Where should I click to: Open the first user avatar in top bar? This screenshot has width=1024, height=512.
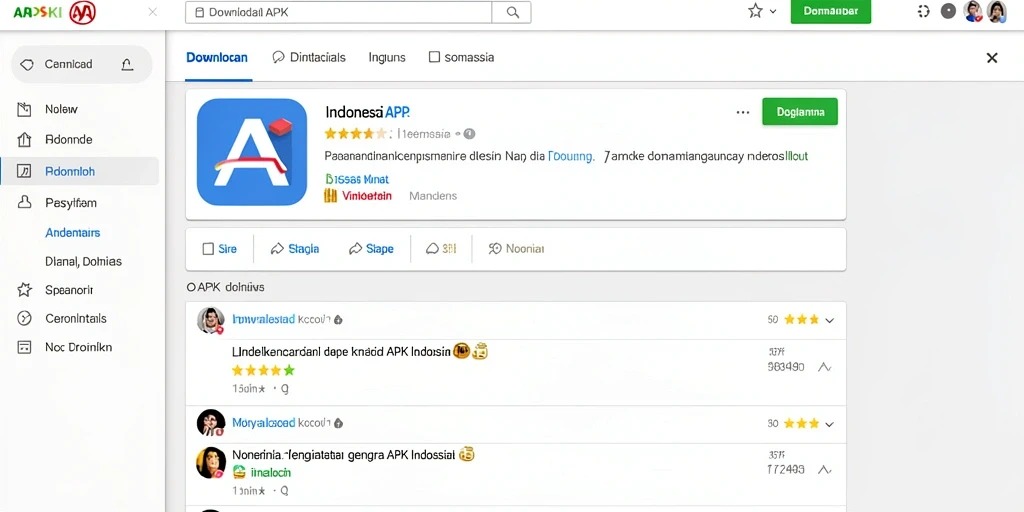pyautogui.click(x=973, y=11)
